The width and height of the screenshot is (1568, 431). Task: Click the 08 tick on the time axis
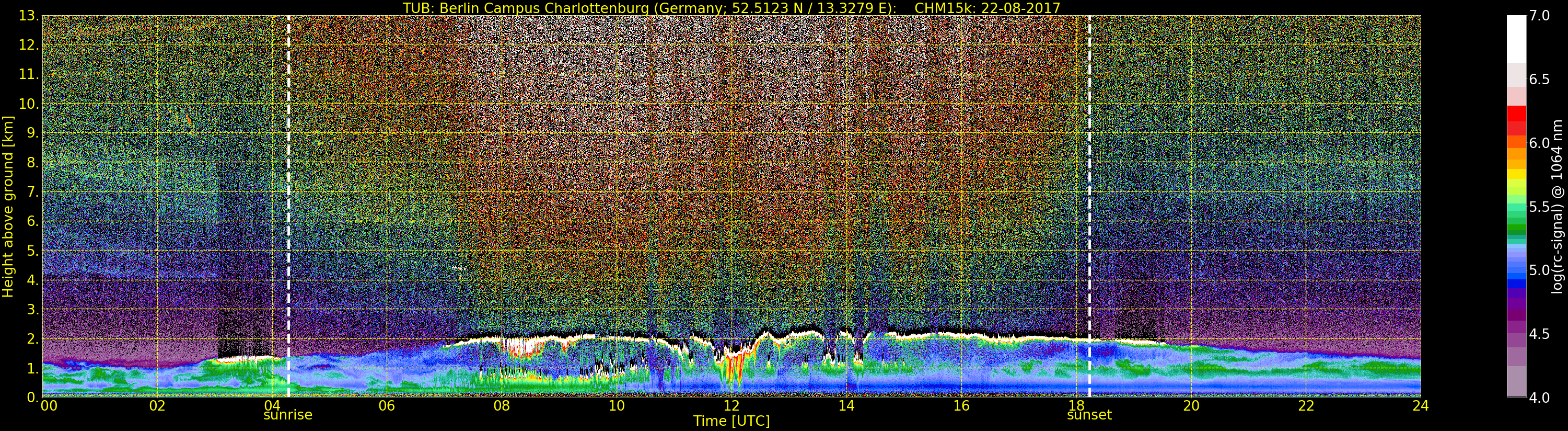coord(502,406)
